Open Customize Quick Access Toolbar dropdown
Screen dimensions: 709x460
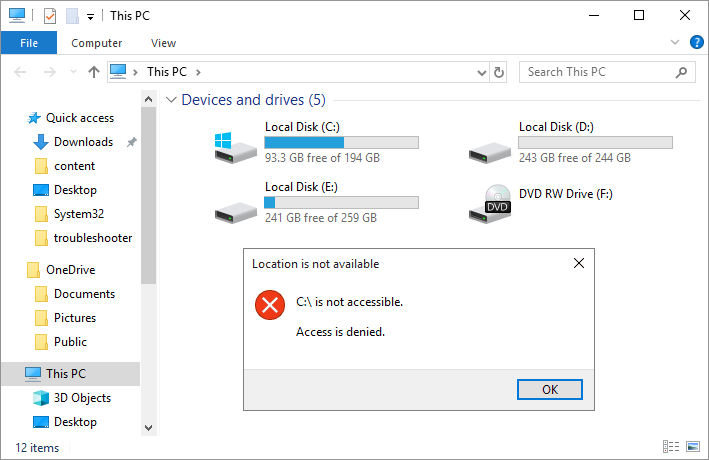click(90, 16)
